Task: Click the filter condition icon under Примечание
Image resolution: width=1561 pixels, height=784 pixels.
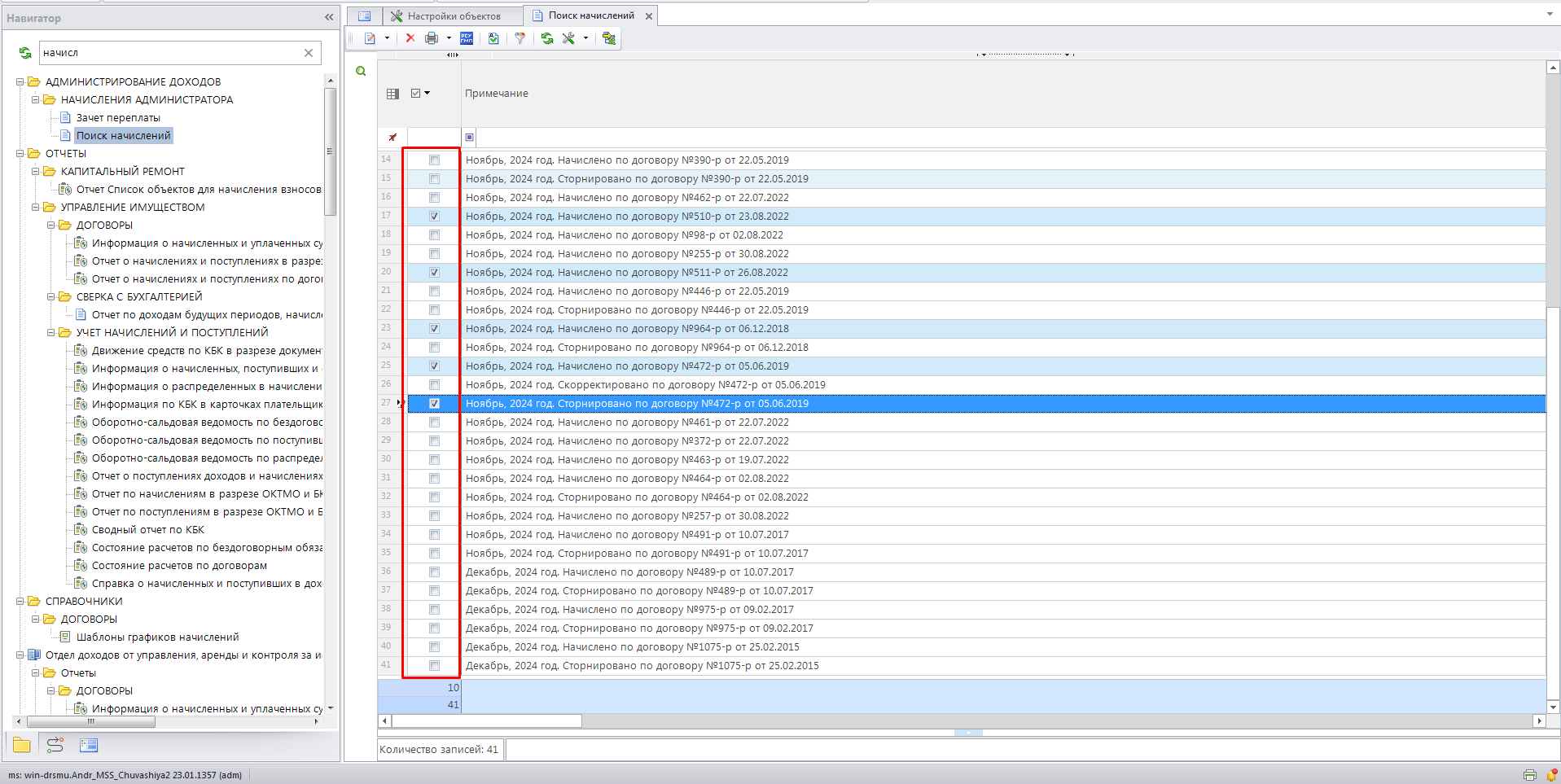Action: (469, 138)
